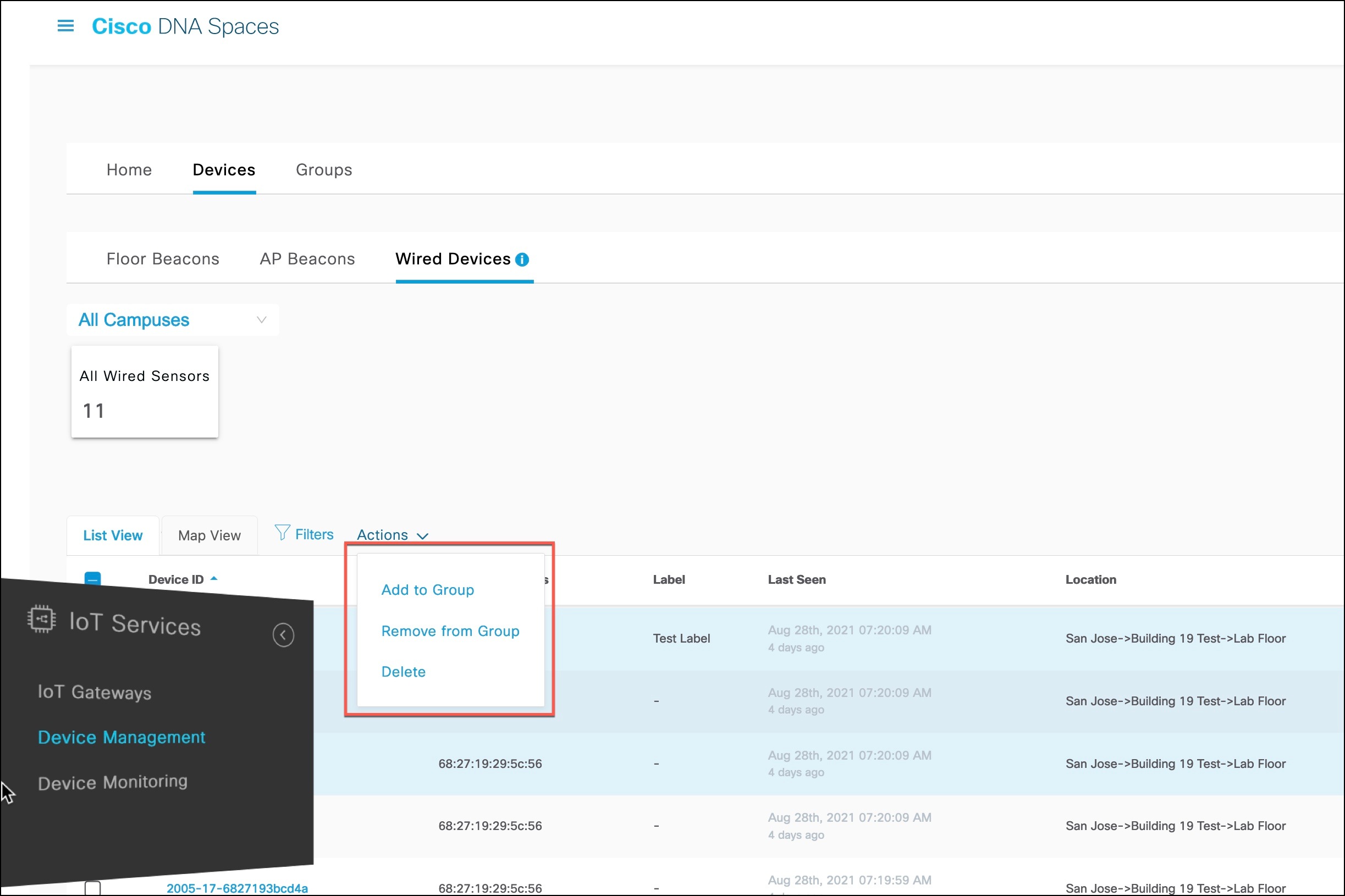The image size is (1345, 896).
Task: Collapse the IoT Services side panel
Action: tap(283, 635)
